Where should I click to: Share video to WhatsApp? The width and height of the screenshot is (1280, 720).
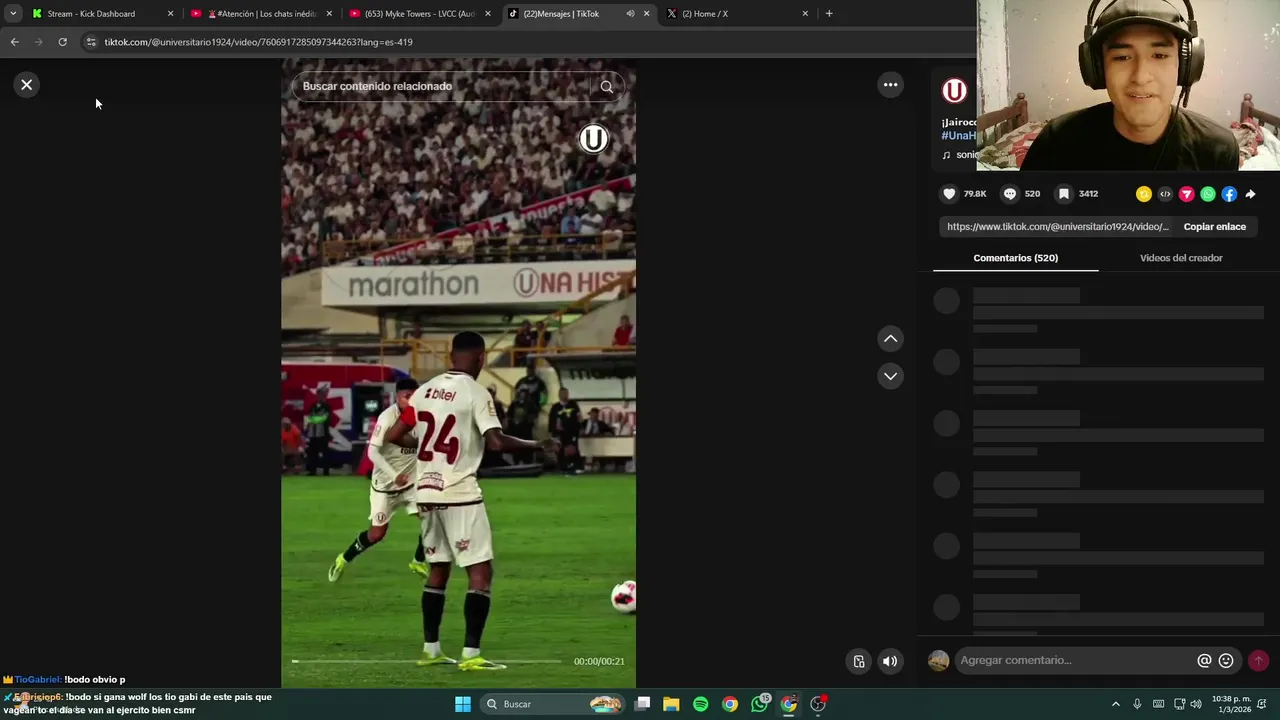1208,194
